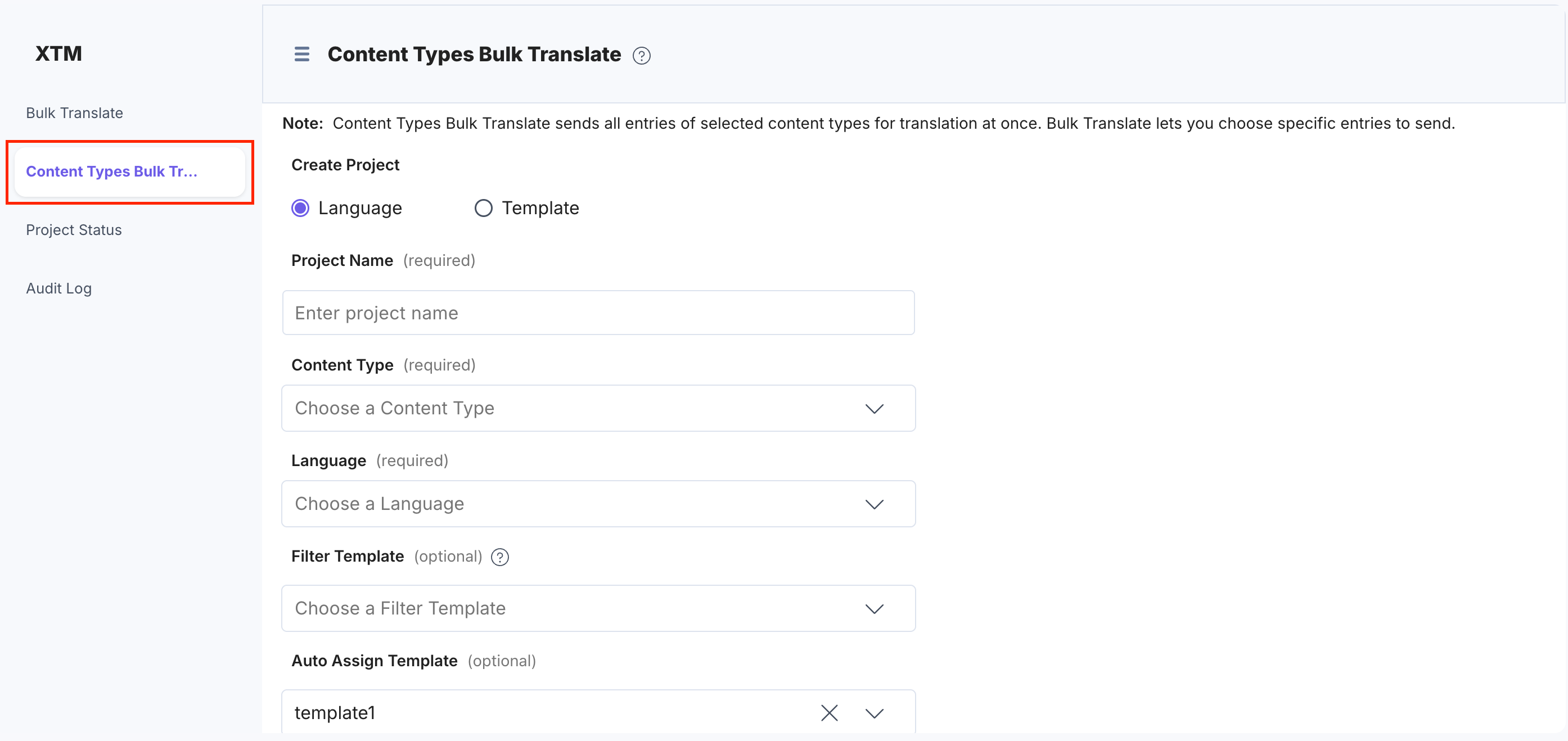The height and width of the screenshot is (741, 1568).
Task: Choose the Template radio button
Action: point(483,207)
